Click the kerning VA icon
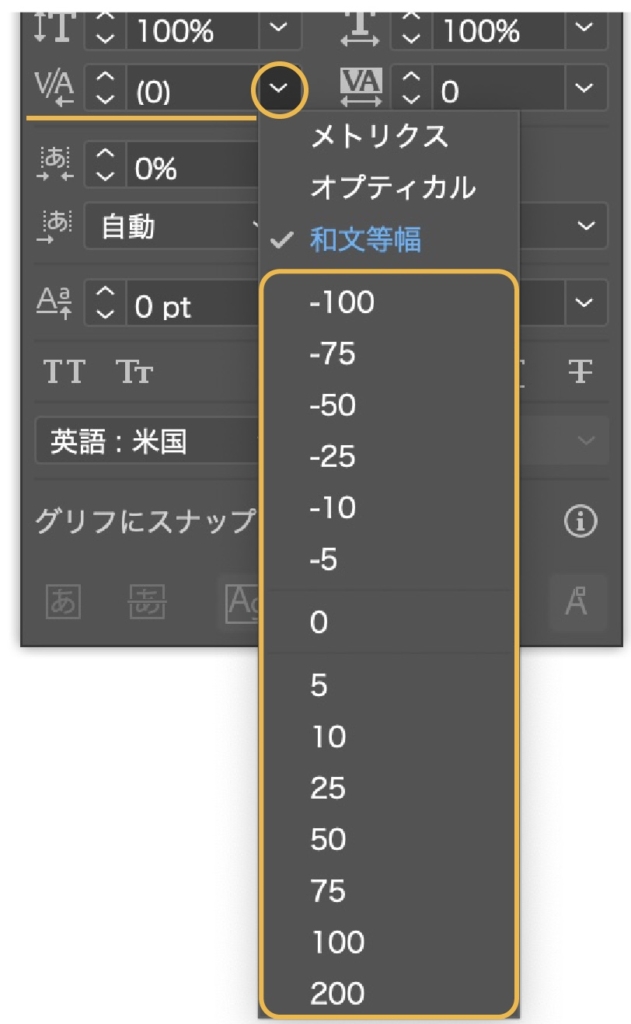631x1024 pixels. [54, 88]
